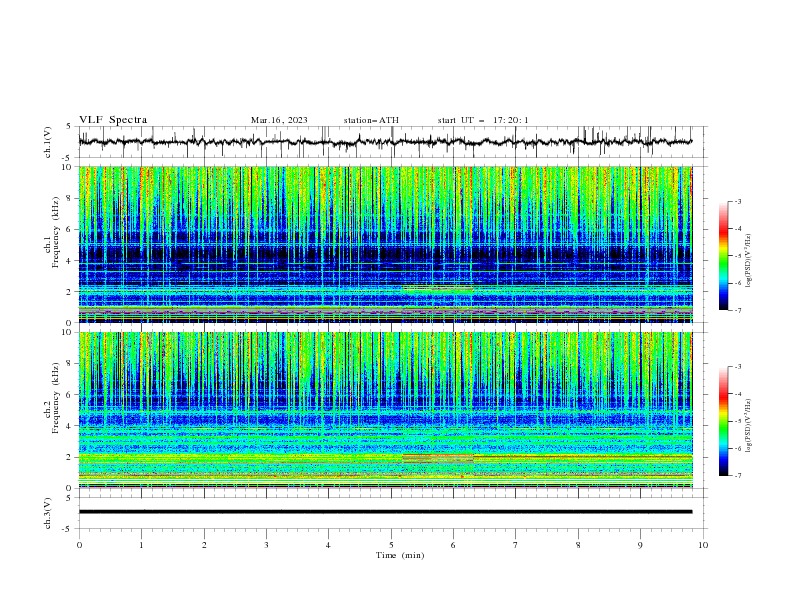Click the ch.2 PSD color scale bar
Screen dimensions: 792x612
click(723, 421)
